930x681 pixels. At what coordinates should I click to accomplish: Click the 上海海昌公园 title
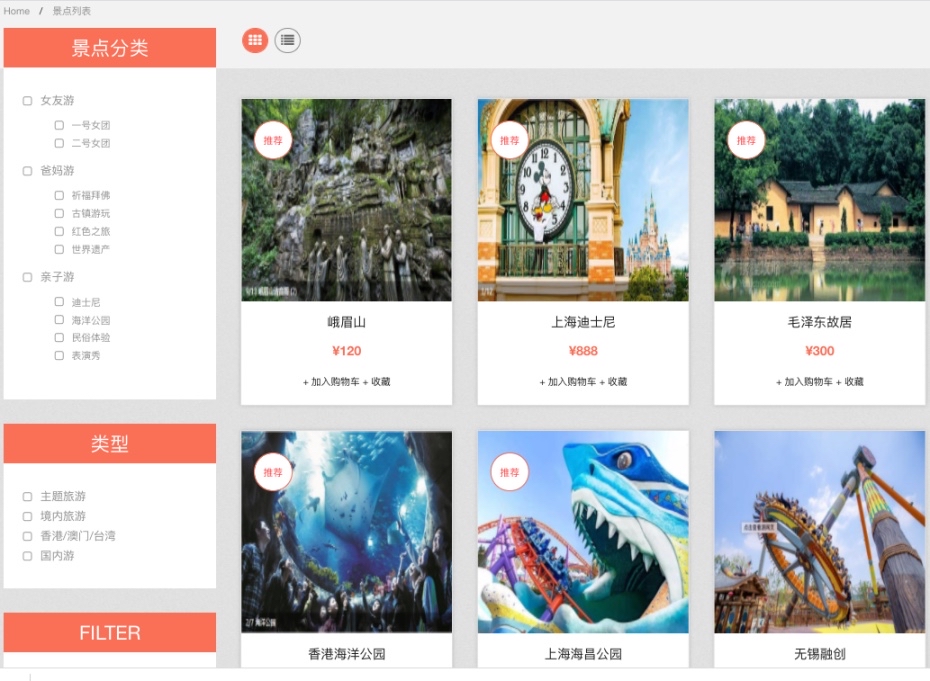click(x=583, y=654)
